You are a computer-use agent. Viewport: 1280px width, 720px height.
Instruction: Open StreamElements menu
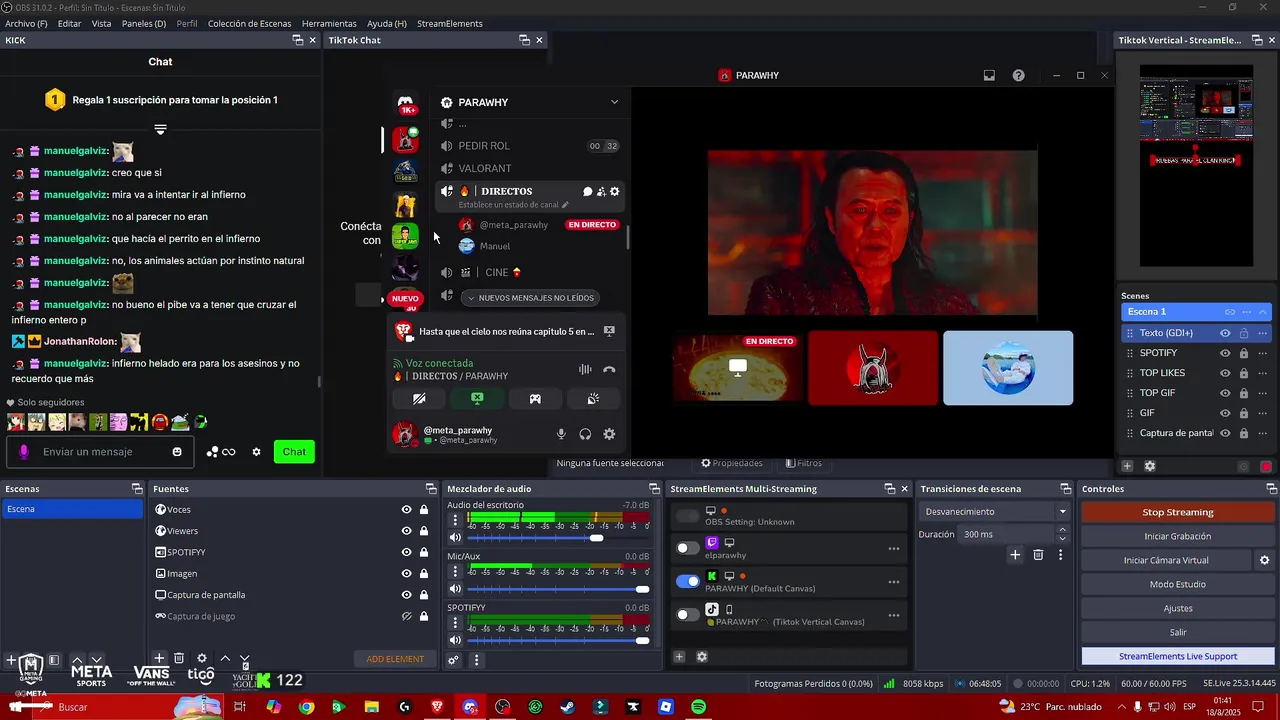point(449,23)
